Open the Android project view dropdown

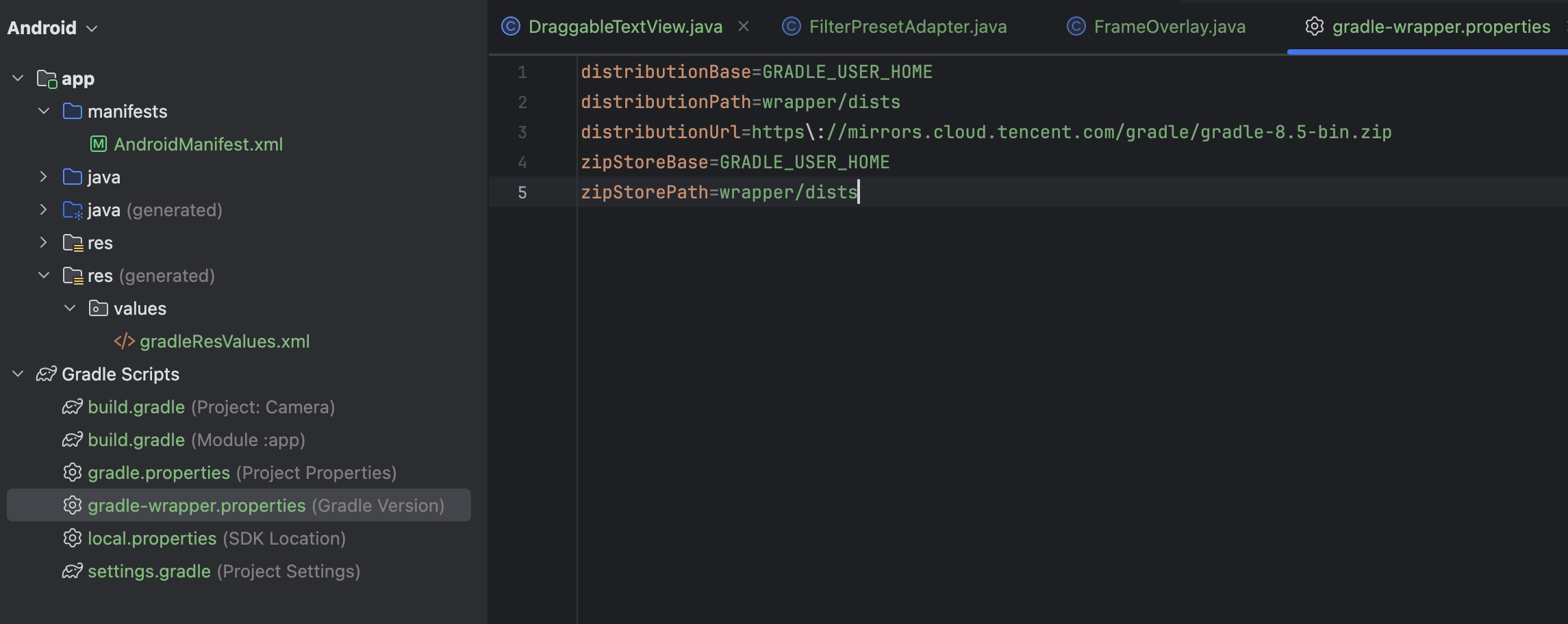pos(52,28)
